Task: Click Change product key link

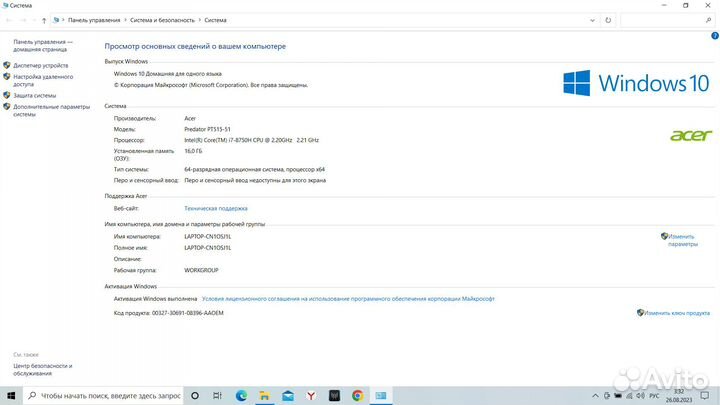Action: [677, 313]
